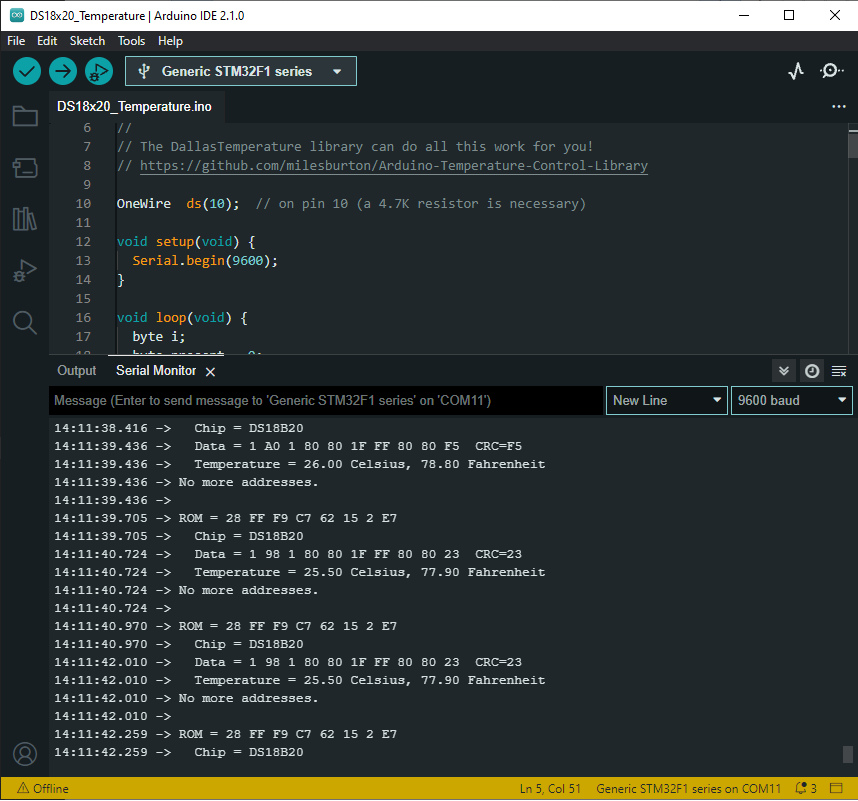
Task: Toggle the bottom panel icon in status bar
Action: coord(836,788)
